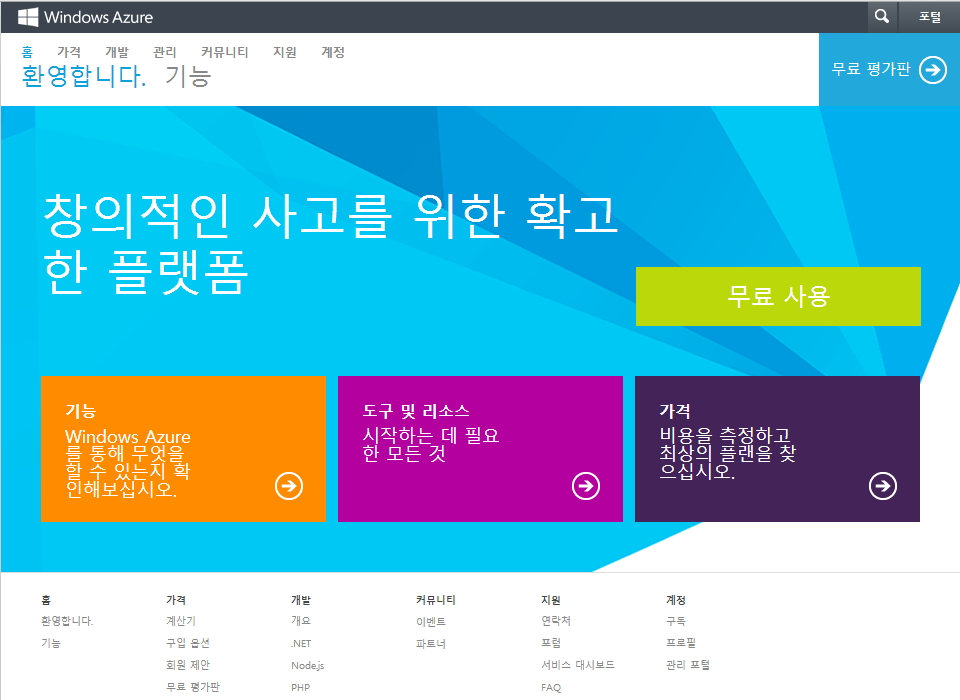The height and width of the screenshot is (700, 960).
Task: Open search with the magnifier icon
Action: pyautogui.click(x=882, y=17)
